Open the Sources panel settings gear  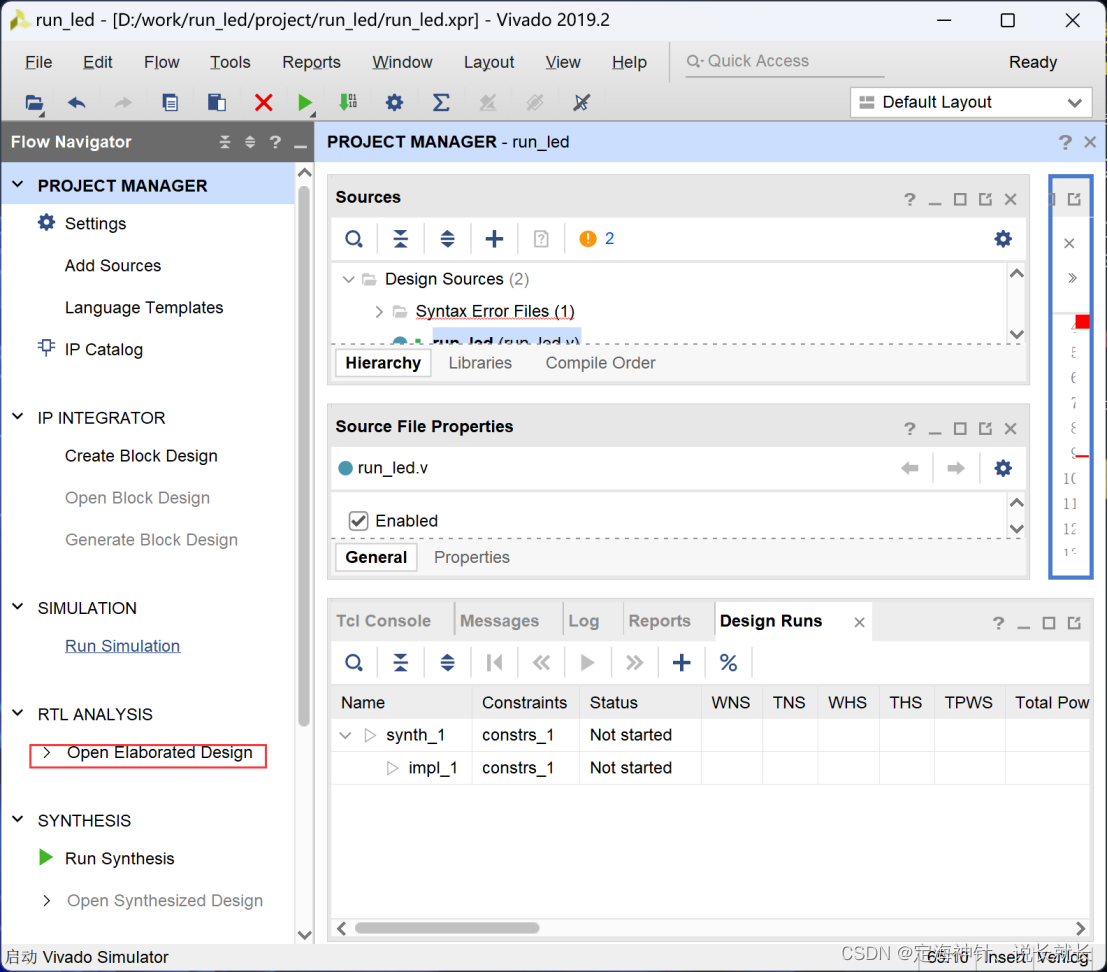click(x=1003, y=239)
